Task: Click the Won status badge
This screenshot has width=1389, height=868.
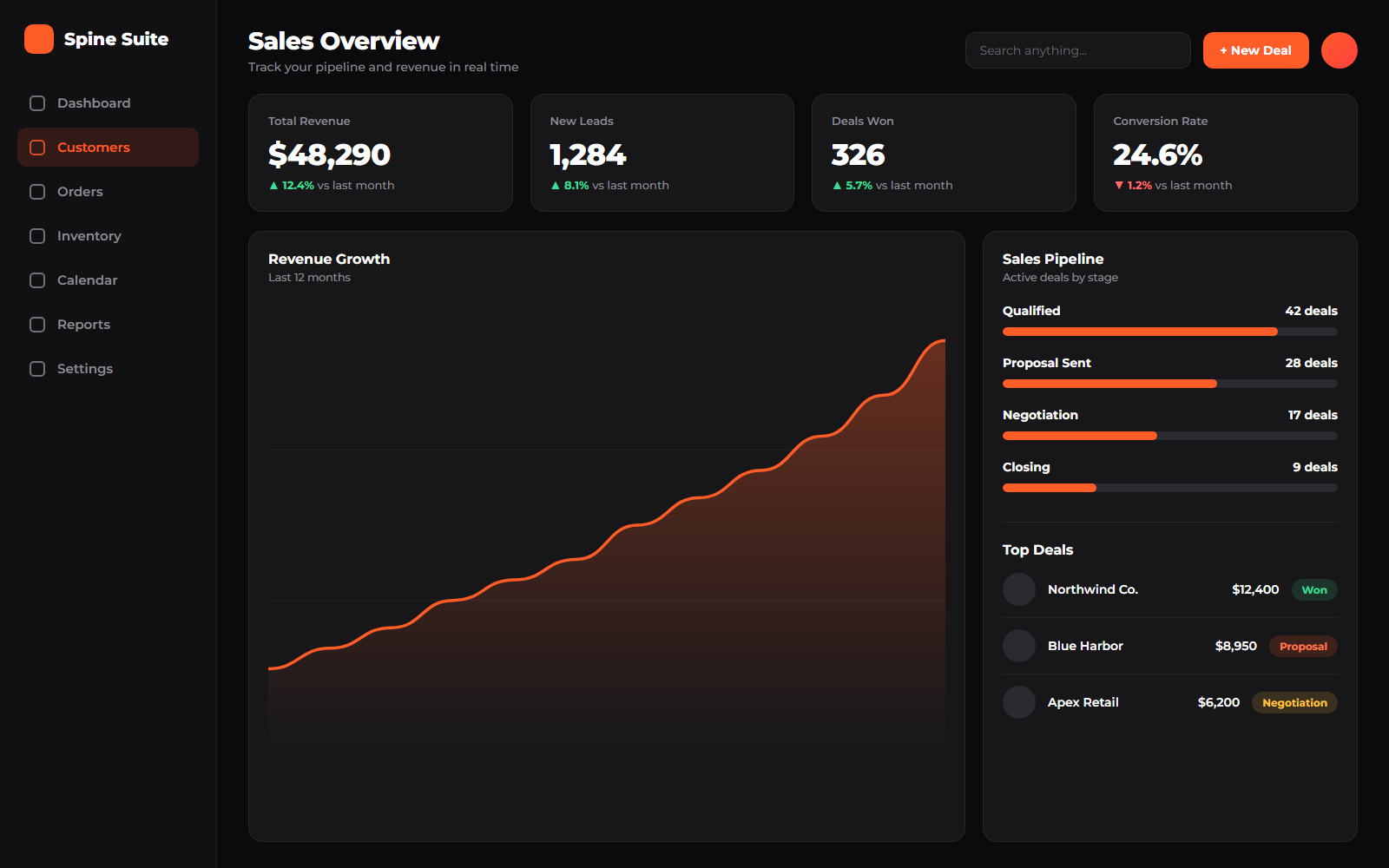Action: pos(1314,590)
